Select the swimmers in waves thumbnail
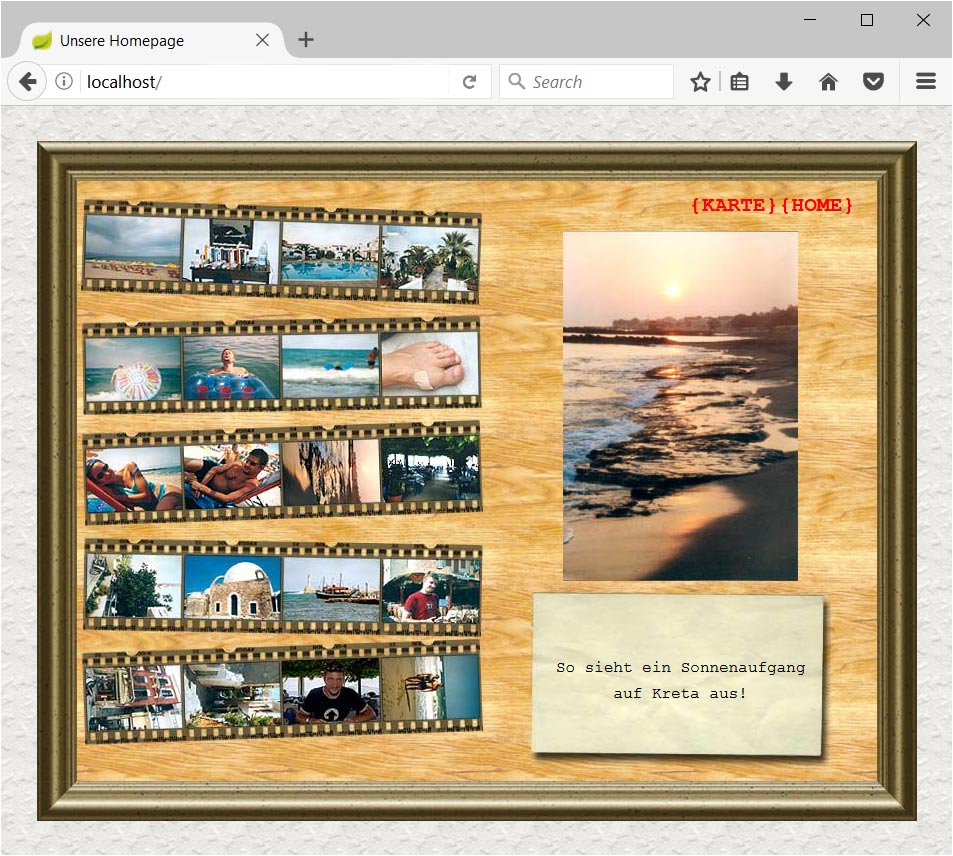Viewport: 953px width, 856px height. (x=330, y=366)
